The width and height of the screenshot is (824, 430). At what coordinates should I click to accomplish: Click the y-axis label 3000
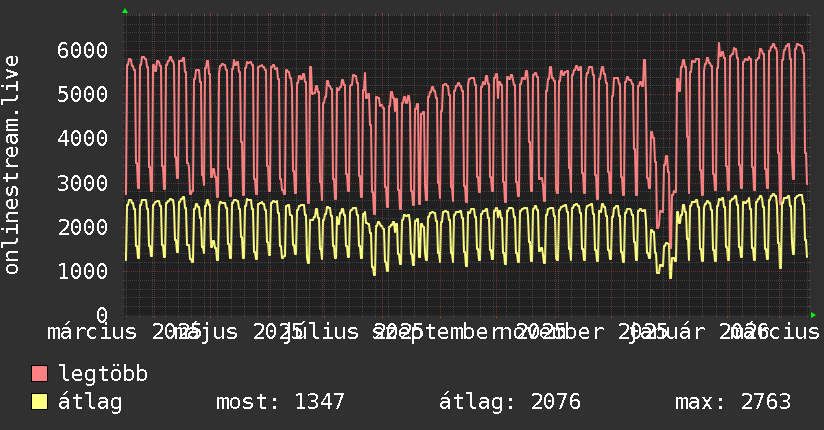(x=83, y=183)
